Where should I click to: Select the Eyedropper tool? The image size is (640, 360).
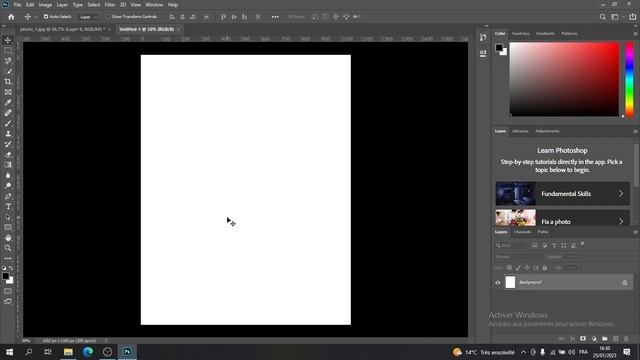(x=8, y=102)
